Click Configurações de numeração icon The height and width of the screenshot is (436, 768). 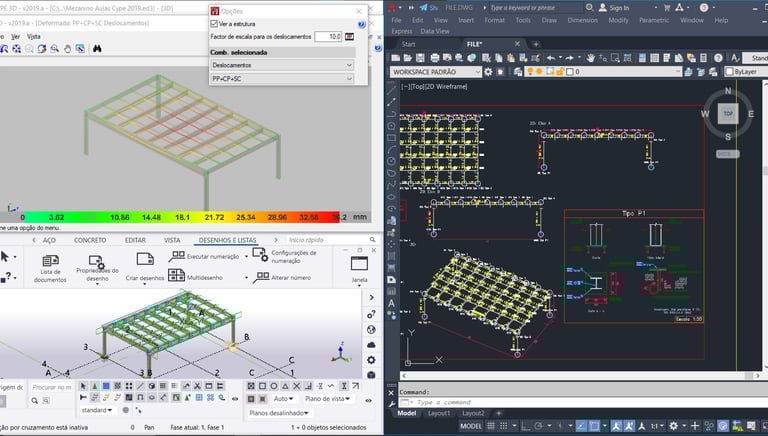click(260, 254)
